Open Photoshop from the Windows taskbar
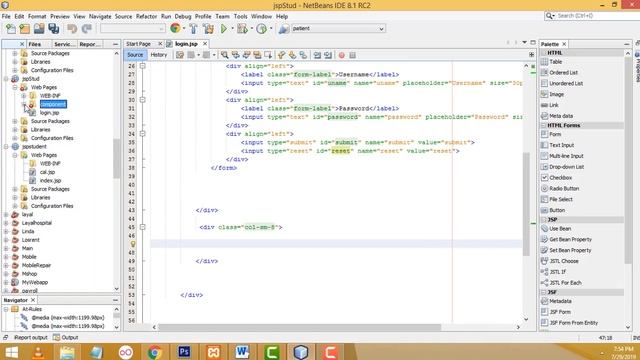 [x=184, y=352]
